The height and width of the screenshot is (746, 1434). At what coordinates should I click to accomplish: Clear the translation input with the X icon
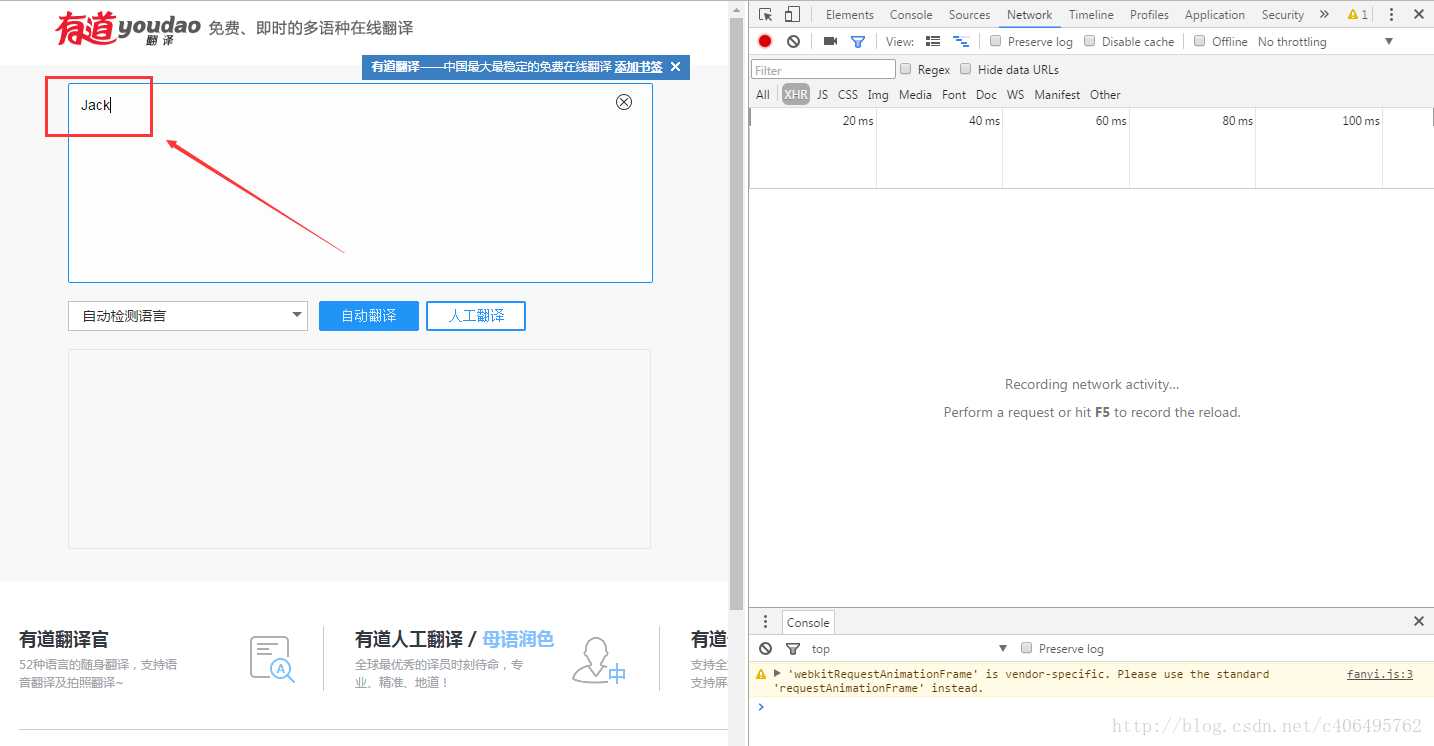click(624, 102)
